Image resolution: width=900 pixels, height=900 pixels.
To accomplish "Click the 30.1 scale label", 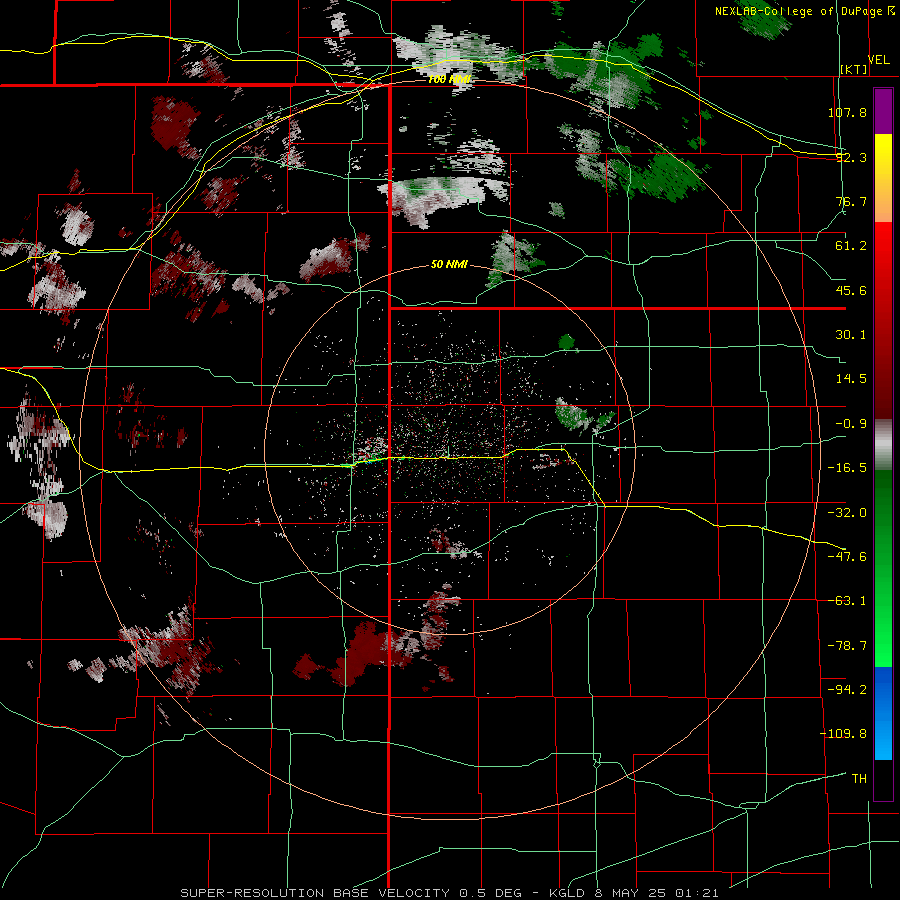I will [x=851, y=335].
